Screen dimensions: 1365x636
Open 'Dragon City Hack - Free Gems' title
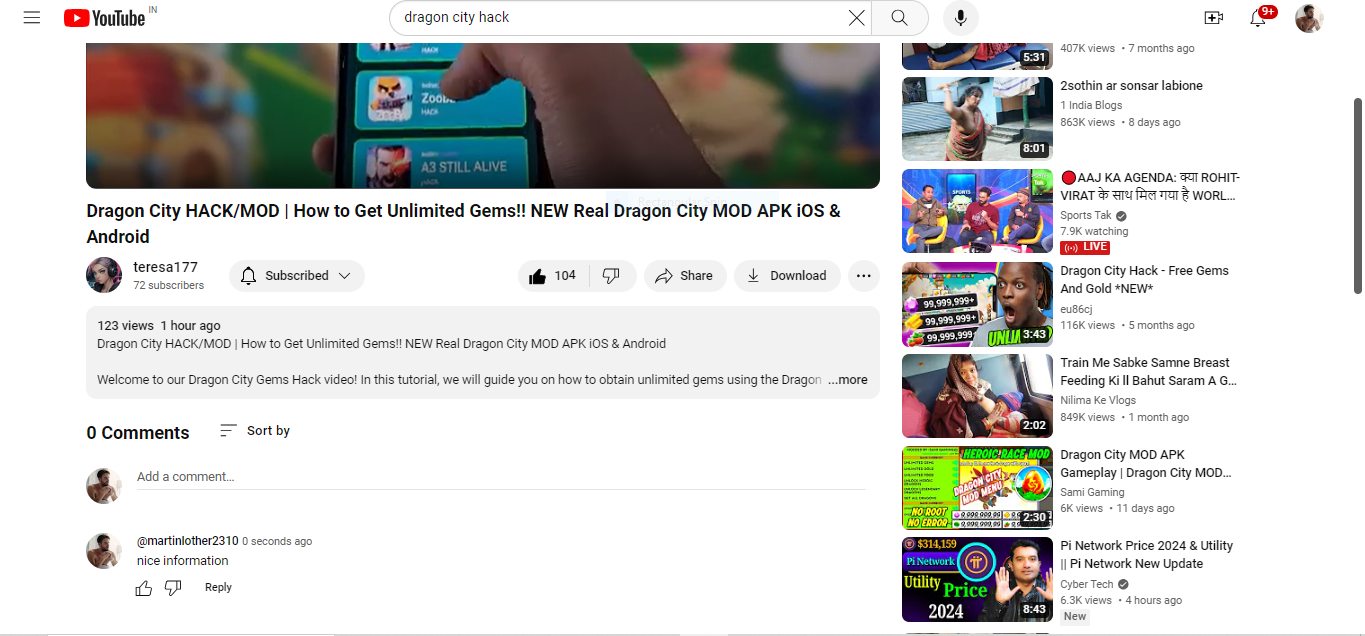click(x=1145, y=280)
